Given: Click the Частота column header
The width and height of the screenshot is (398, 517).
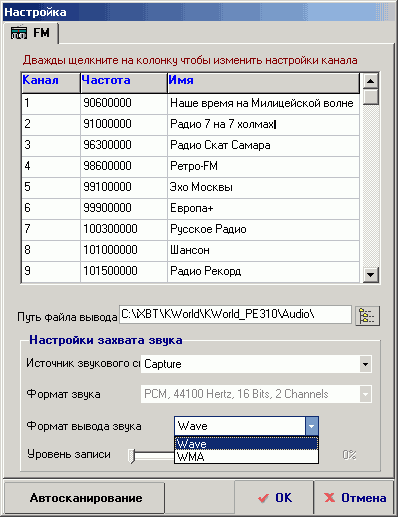Looking at the screenshot, I should click(x=124, y=83).
